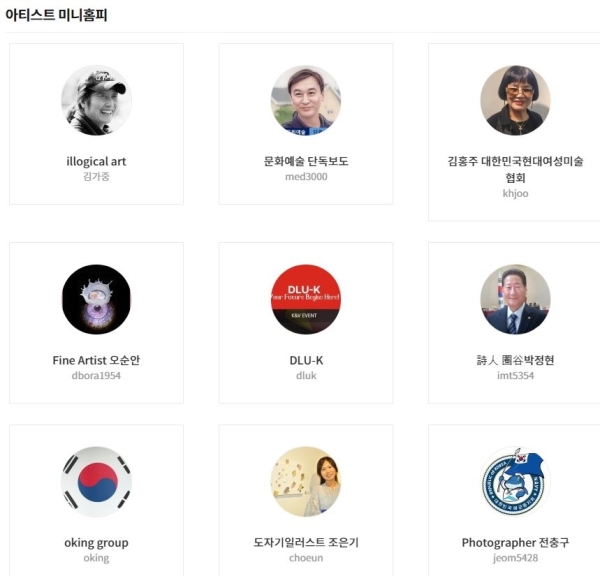600x576 pixels.
Task: Open the 문화예술 단독보도 profile photo
Action: click(306, 100)
